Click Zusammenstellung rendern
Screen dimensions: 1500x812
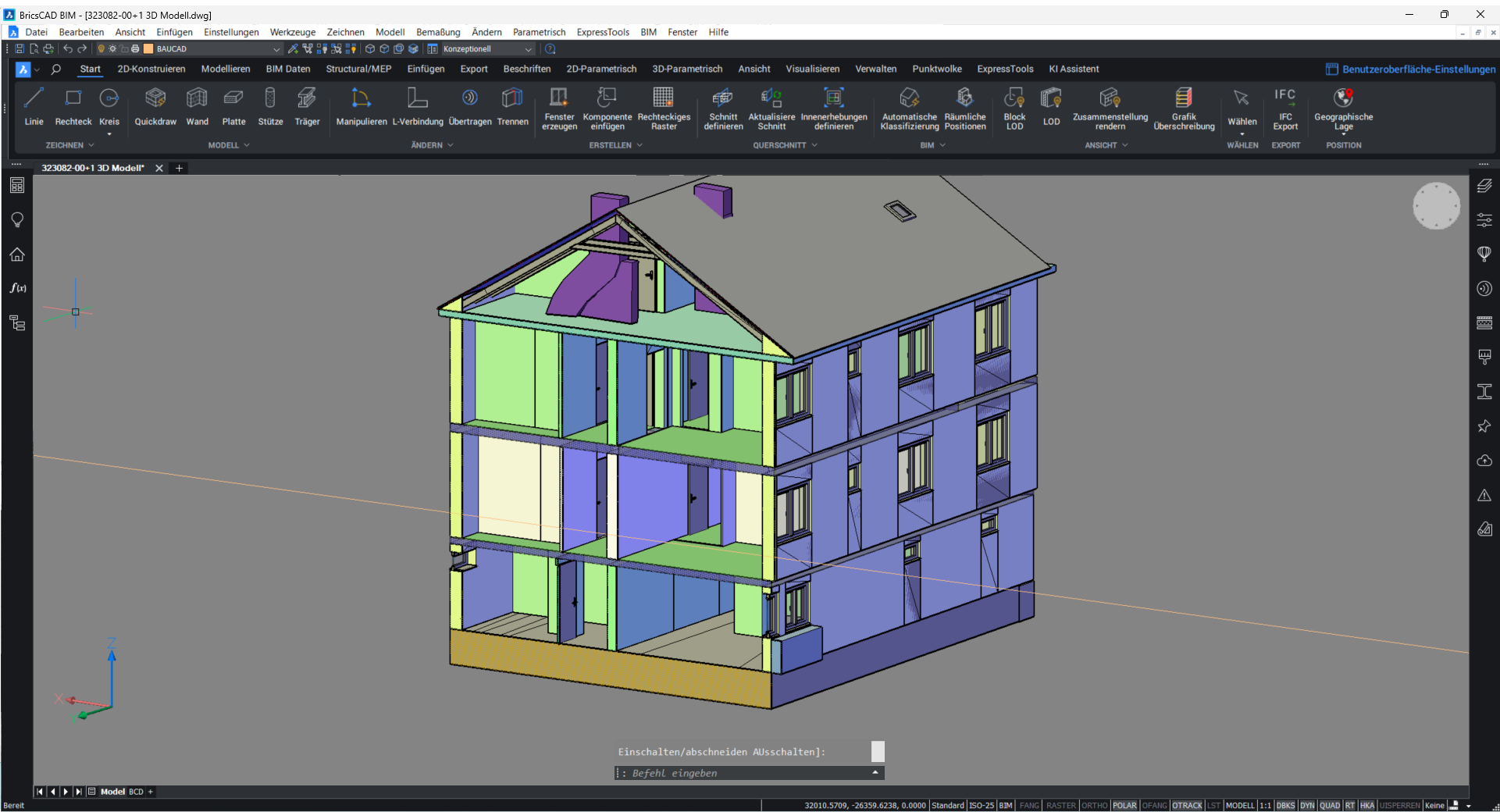pyautogui.click(x=1110, y=108)
